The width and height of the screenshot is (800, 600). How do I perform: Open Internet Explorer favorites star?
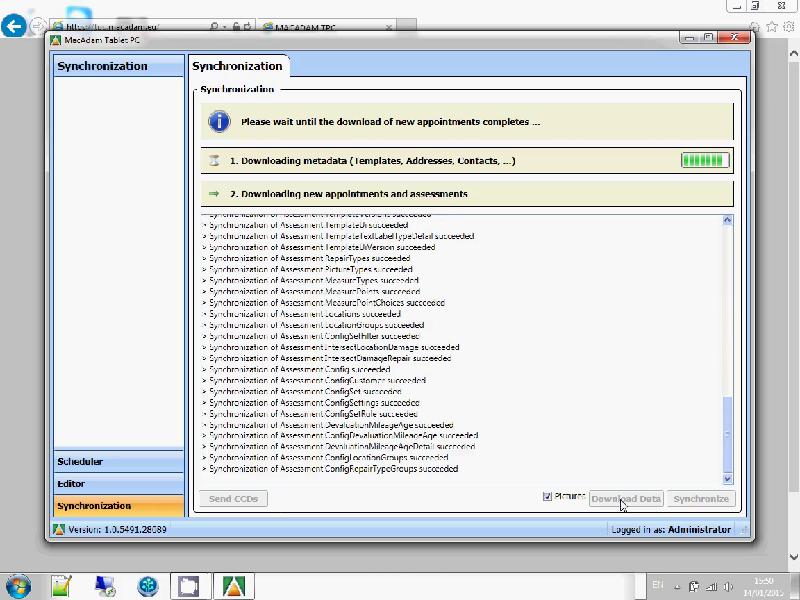(x=772, y=26)
